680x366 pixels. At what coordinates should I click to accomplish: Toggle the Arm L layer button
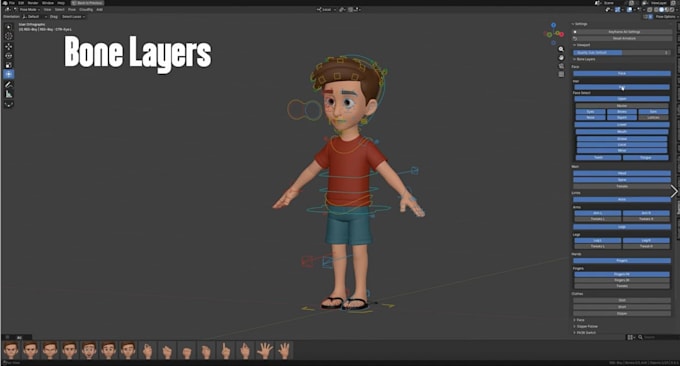pos(598,213)
